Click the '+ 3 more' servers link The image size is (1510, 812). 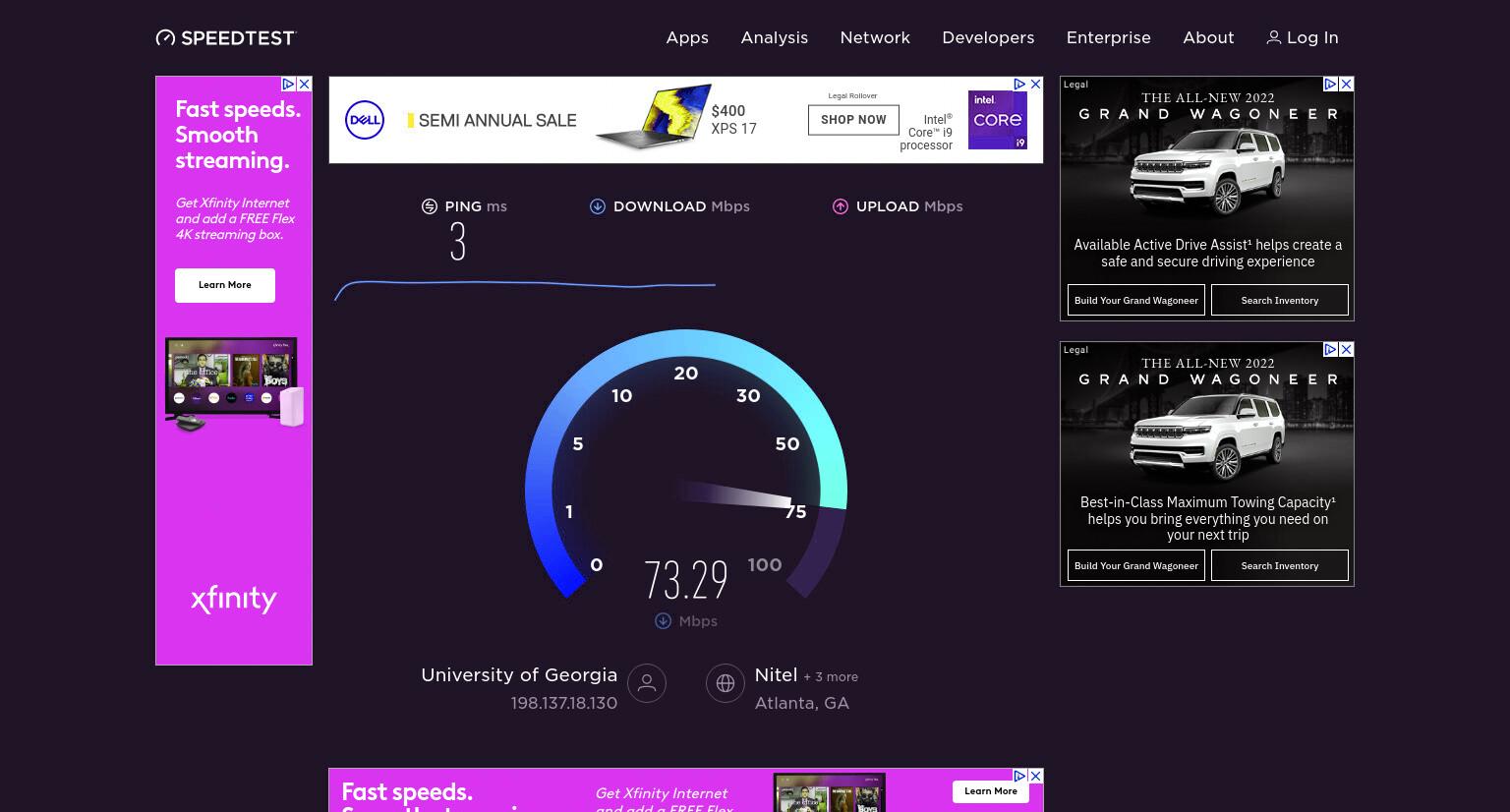pos(831,677)
